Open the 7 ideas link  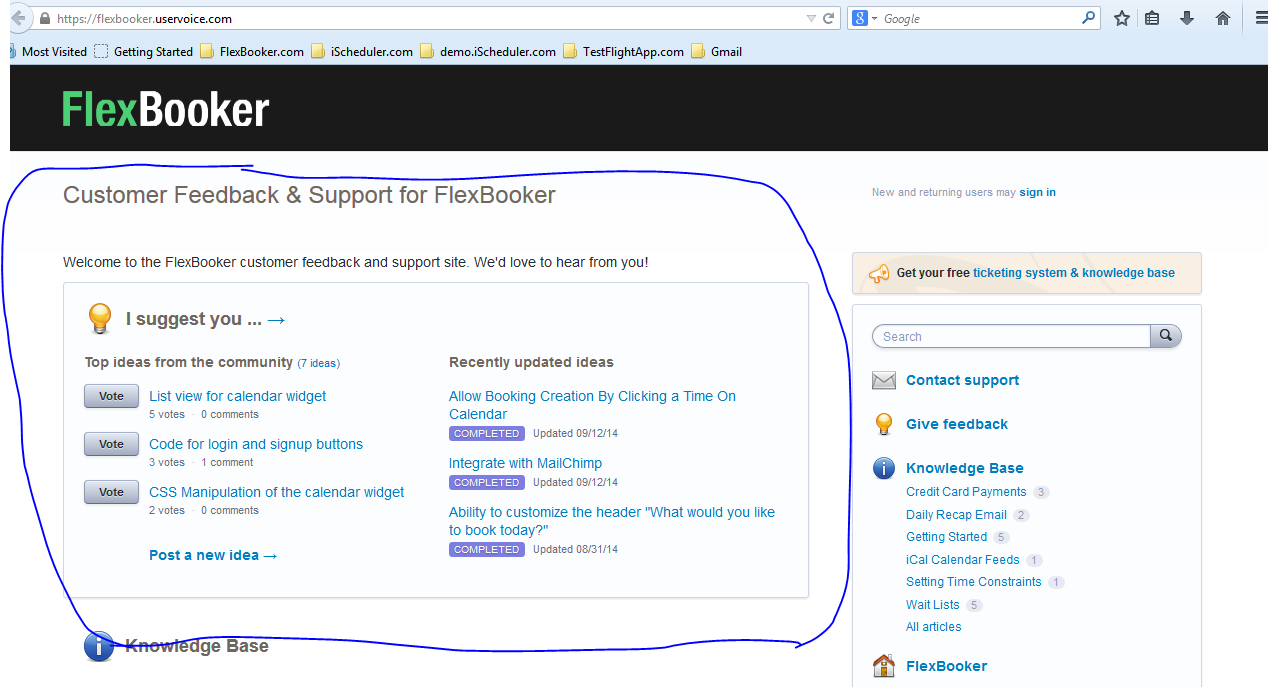[319, 363]
